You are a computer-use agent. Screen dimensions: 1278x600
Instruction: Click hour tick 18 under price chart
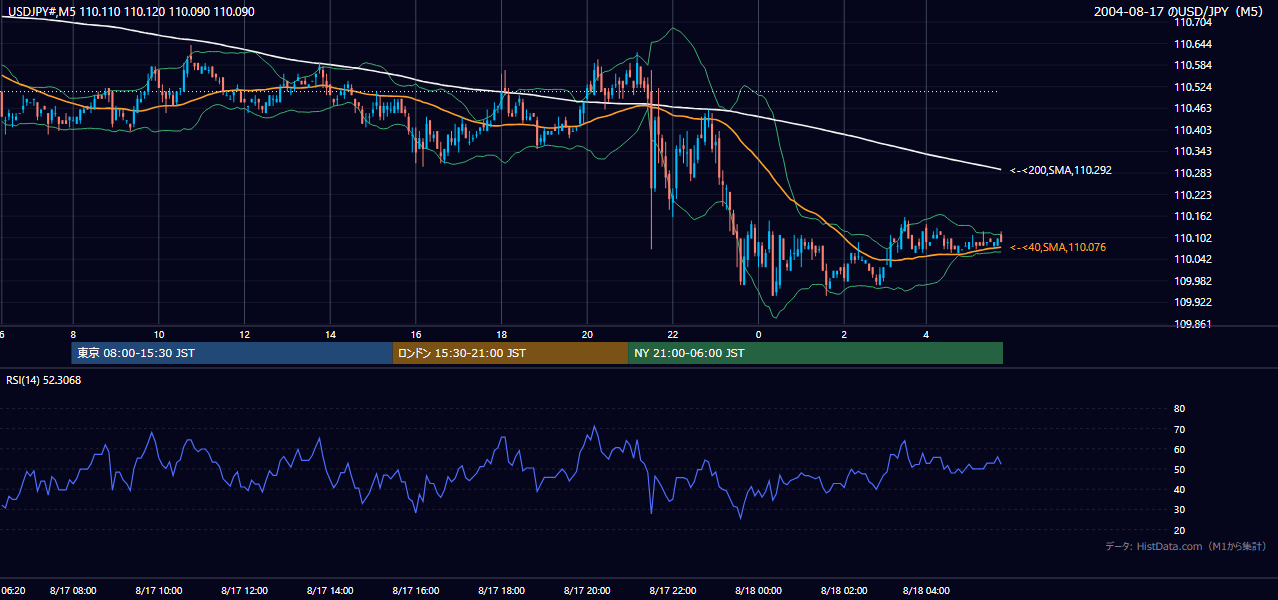tap(502, 334)
